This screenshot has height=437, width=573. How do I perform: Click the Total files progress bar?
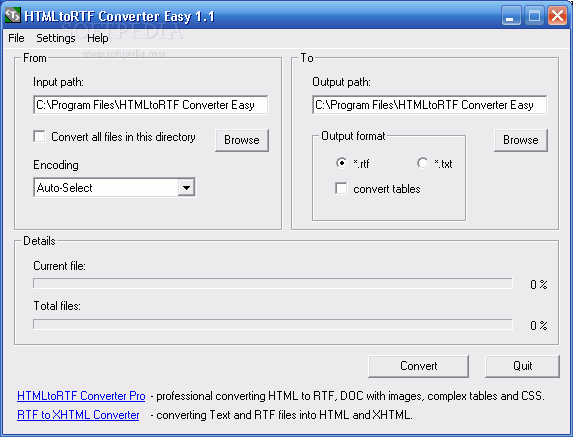click(273, 324)
